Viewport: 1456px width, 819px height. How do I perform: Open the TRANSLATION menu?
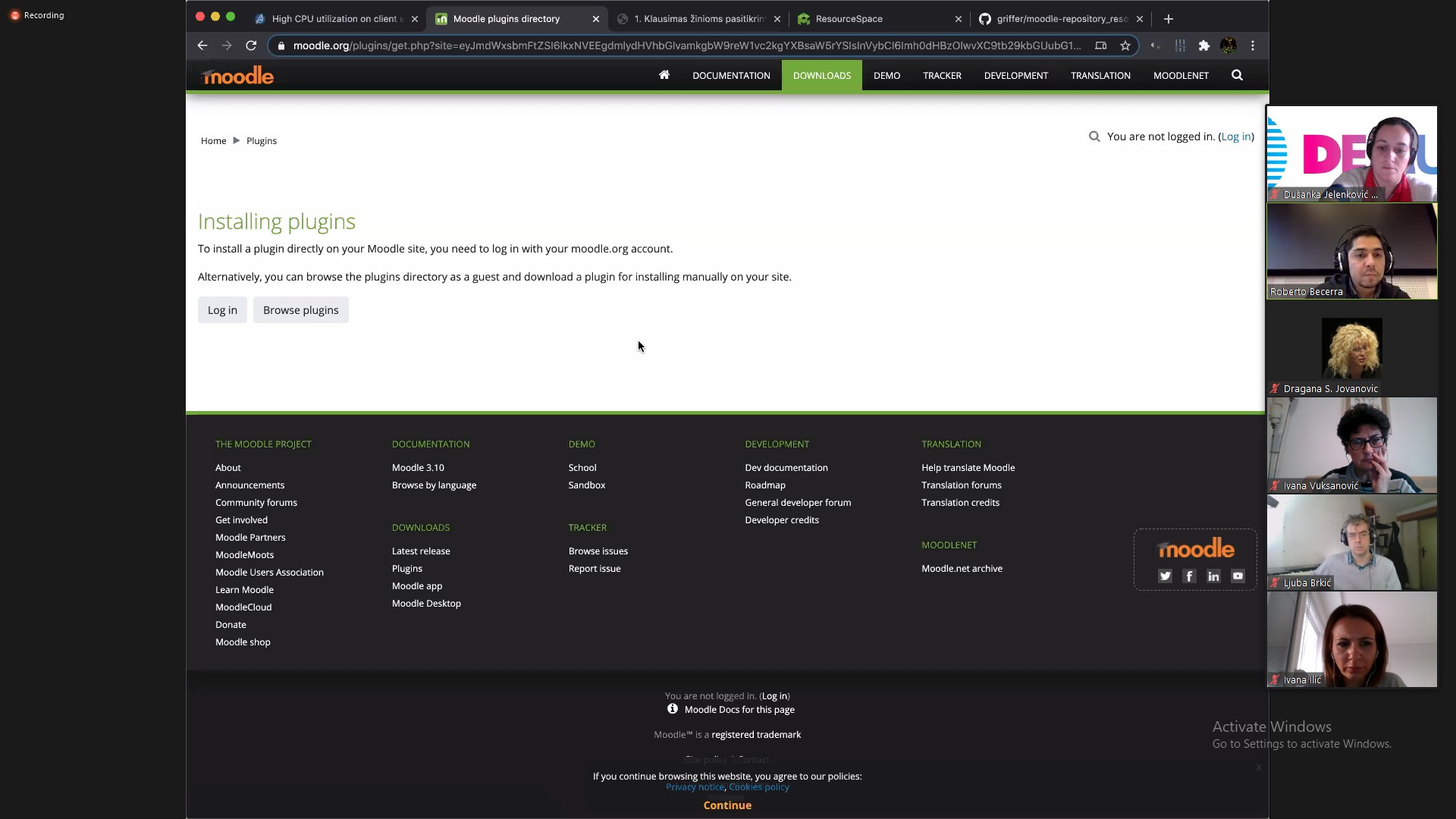coord(1100,76)
